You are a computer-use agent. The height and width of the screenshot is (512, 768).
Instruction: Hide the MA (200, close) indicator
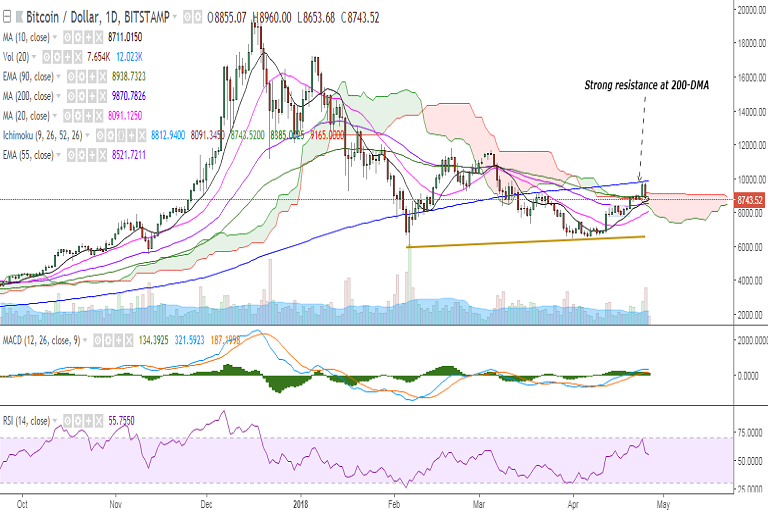(71, 96)
